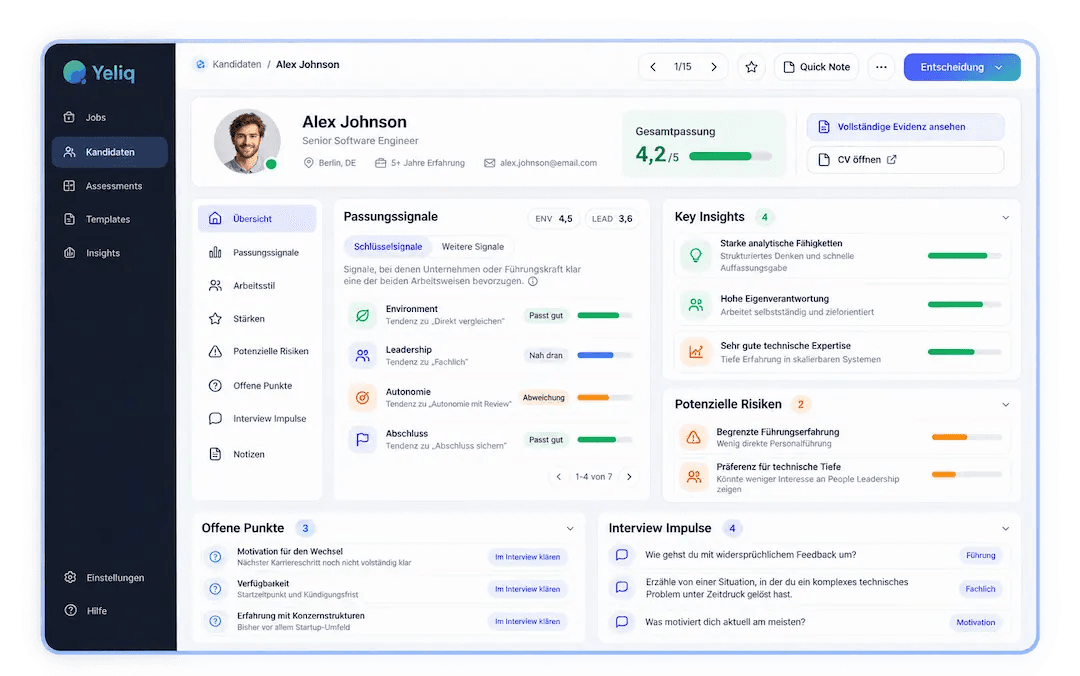Click the technische Expertise chart icon
The image size is (1080, 676).
[x=696, y=352]
